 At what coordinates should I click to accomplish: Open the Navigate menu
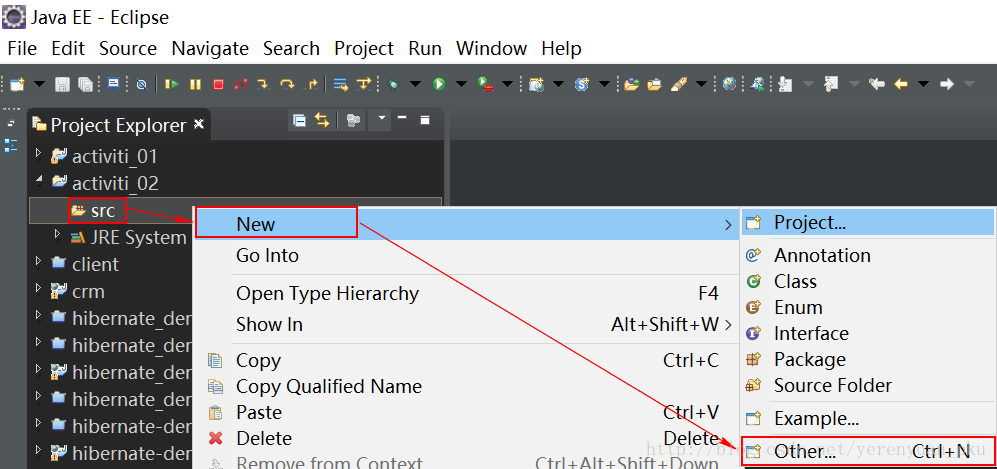[210, 48]
